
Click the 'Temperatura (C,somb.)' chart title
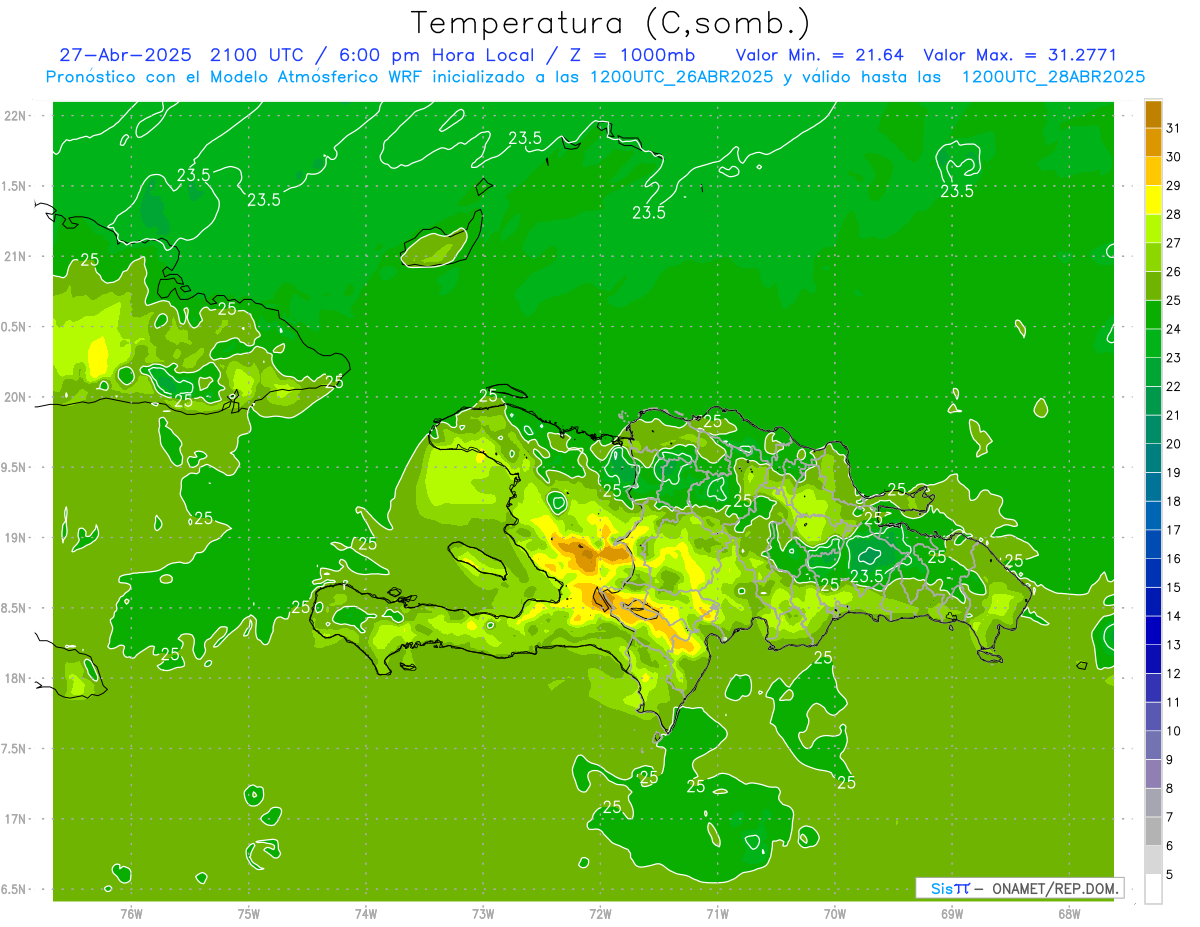[x=610, y=23]
